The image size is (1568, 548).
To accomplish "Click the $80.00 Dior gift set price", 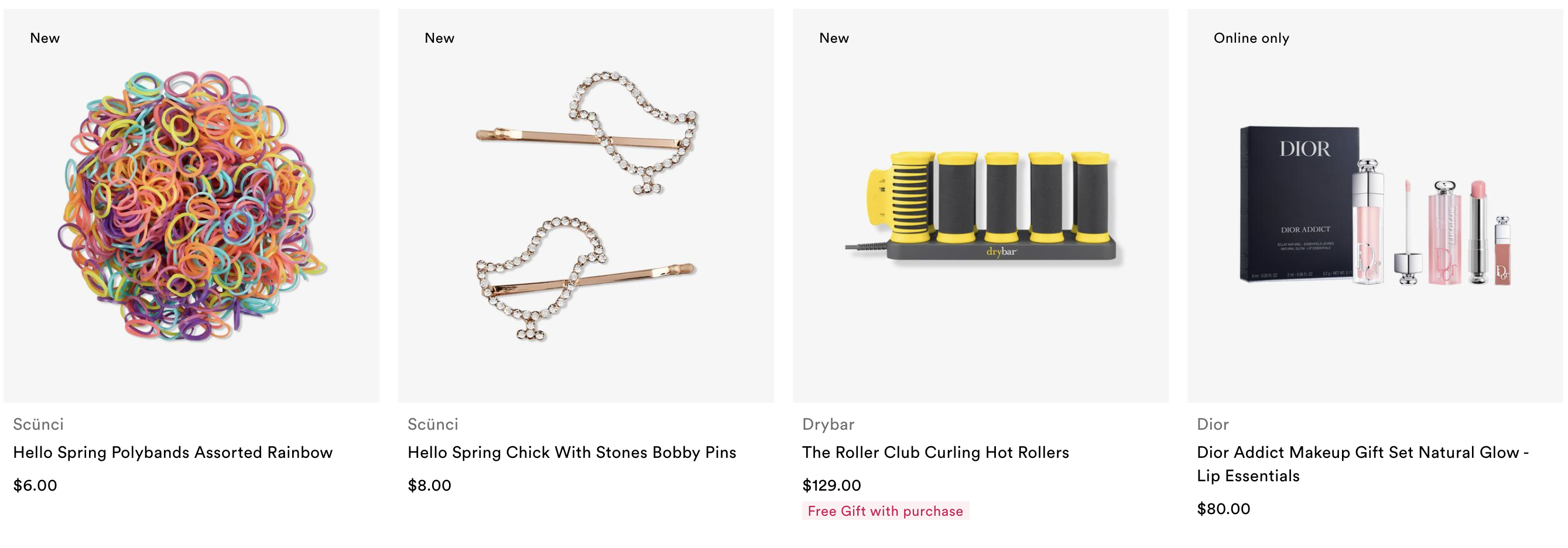I will 1224,509.
